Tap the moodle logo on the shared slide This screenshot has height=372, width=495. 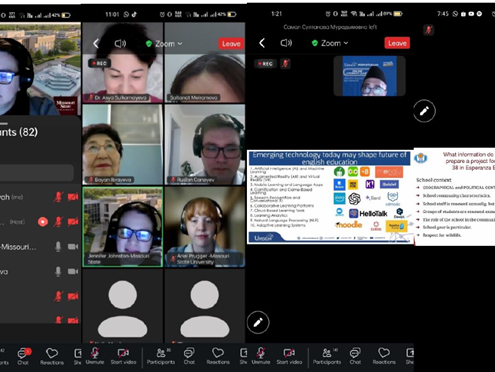[349, 225]
